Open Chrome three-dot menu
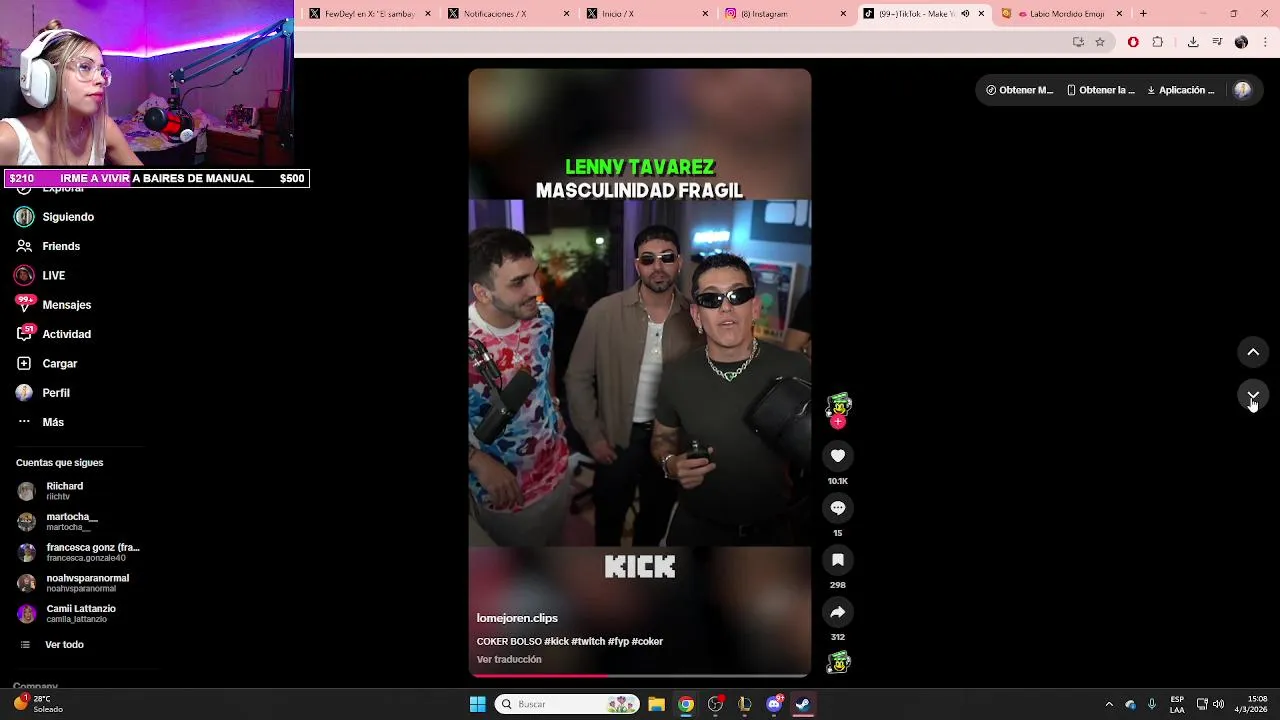1280x720 pixels. tap(1266, 42)
